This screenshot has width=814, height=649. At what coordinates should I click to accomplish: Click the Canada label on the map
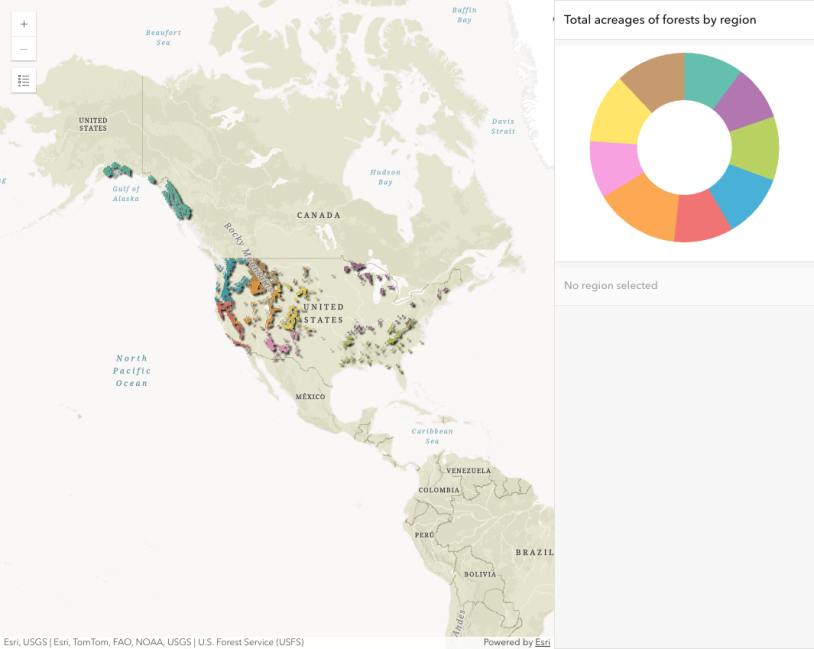tap(318, 215)
